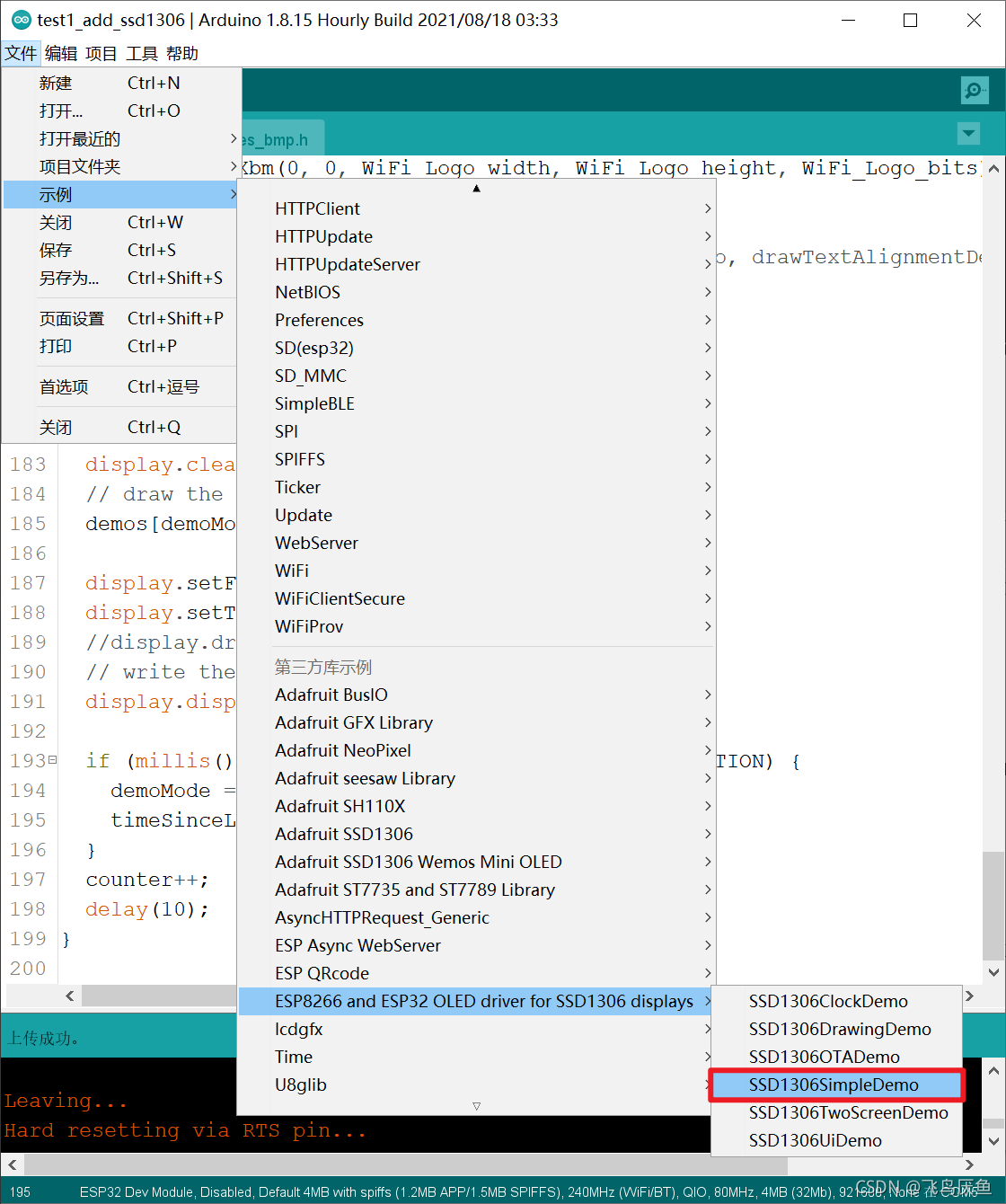1006x1204 pixels.
Task: Open the tab dropdown arrow button
Action: (968, 134)
